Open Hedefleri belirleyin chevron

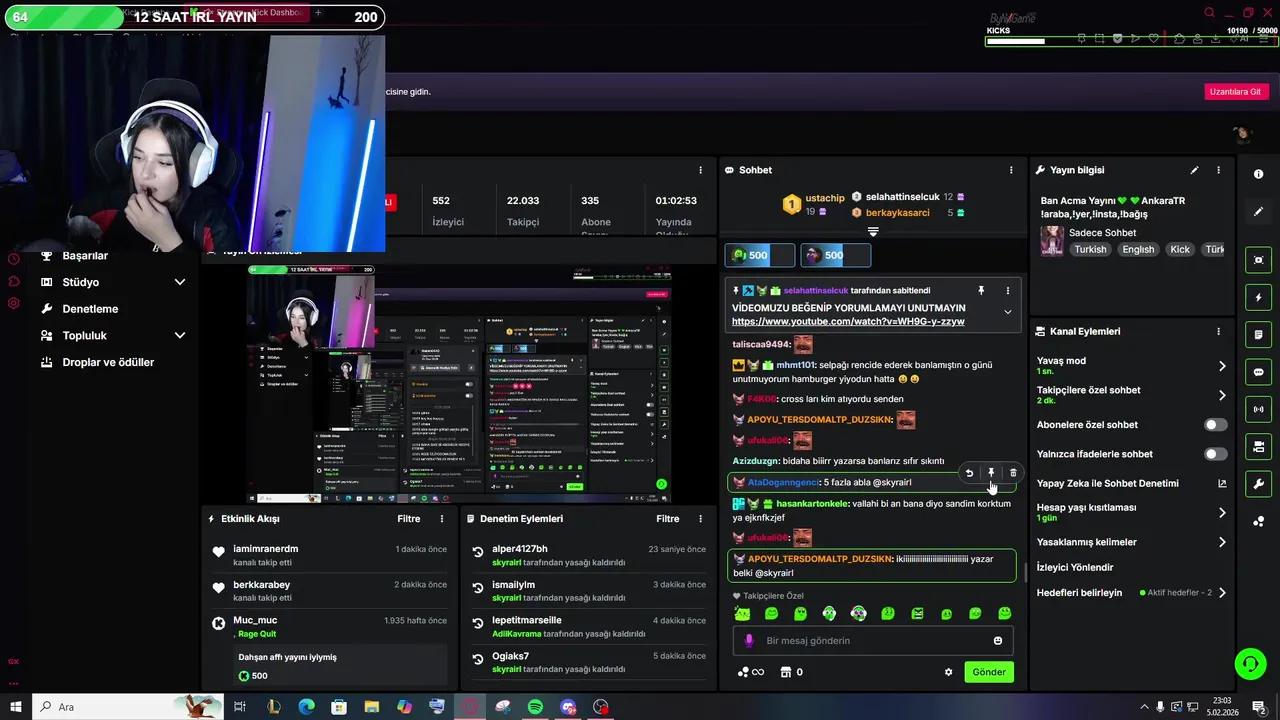tap(1222, 593)
